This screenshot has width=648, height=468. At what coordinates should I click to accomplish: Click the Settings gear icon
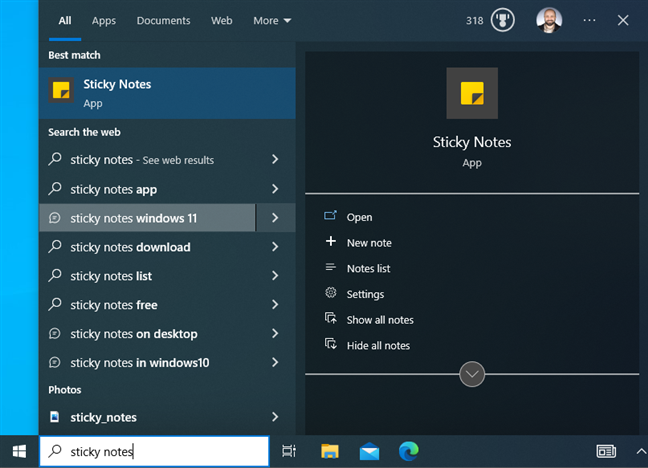point(331,293)
